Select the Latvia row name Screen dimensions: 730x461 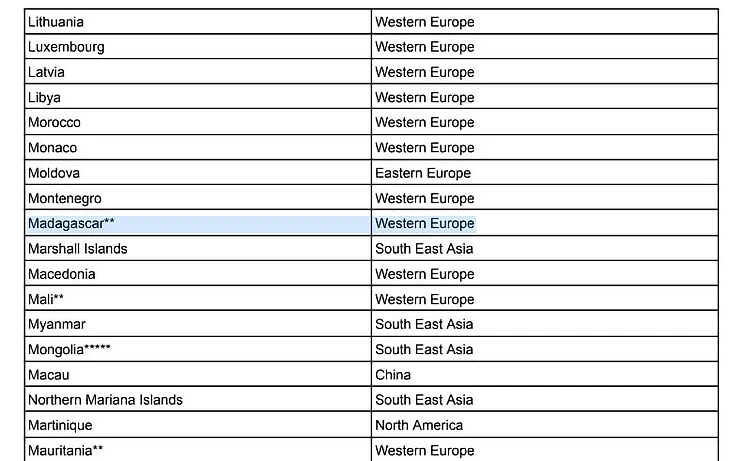coord(198,72)
